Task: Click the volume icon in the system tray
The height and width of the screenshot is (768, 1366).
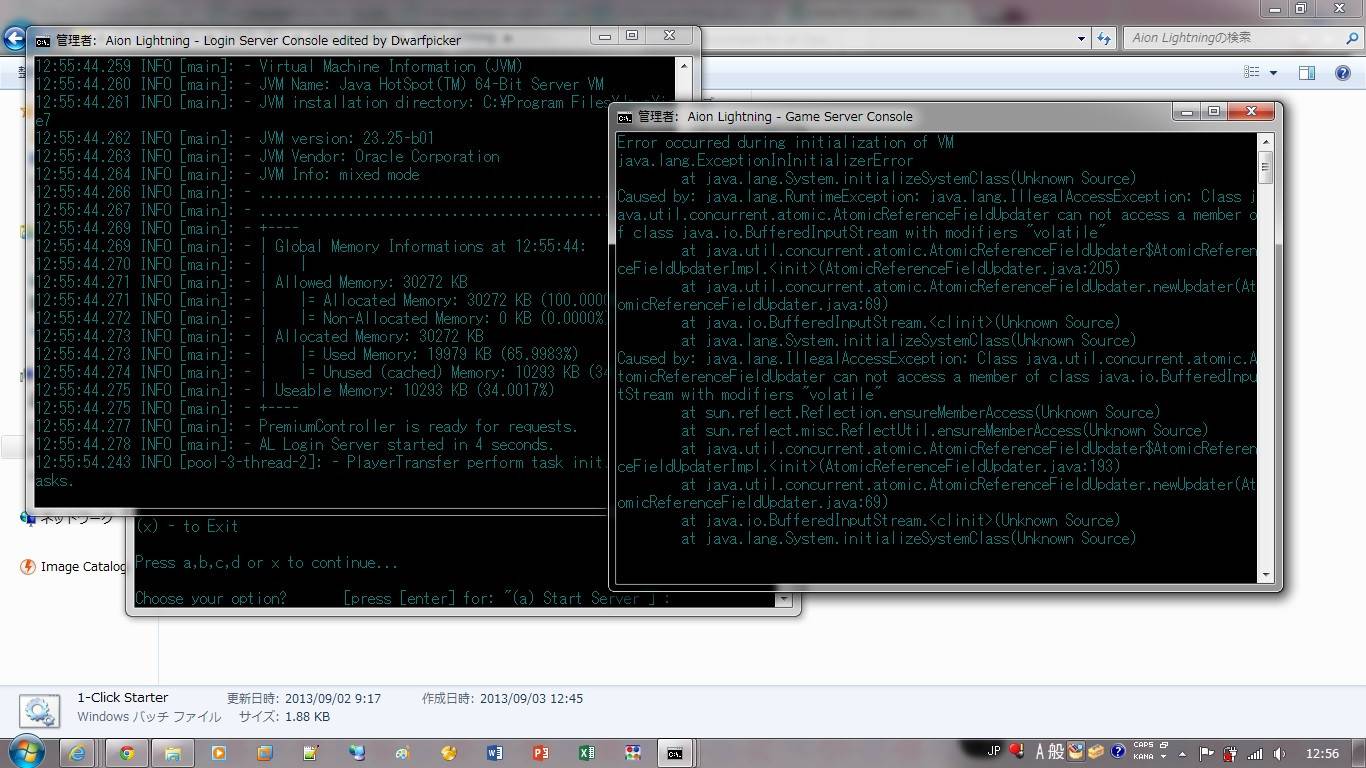Action: [x=1278, y=753]
